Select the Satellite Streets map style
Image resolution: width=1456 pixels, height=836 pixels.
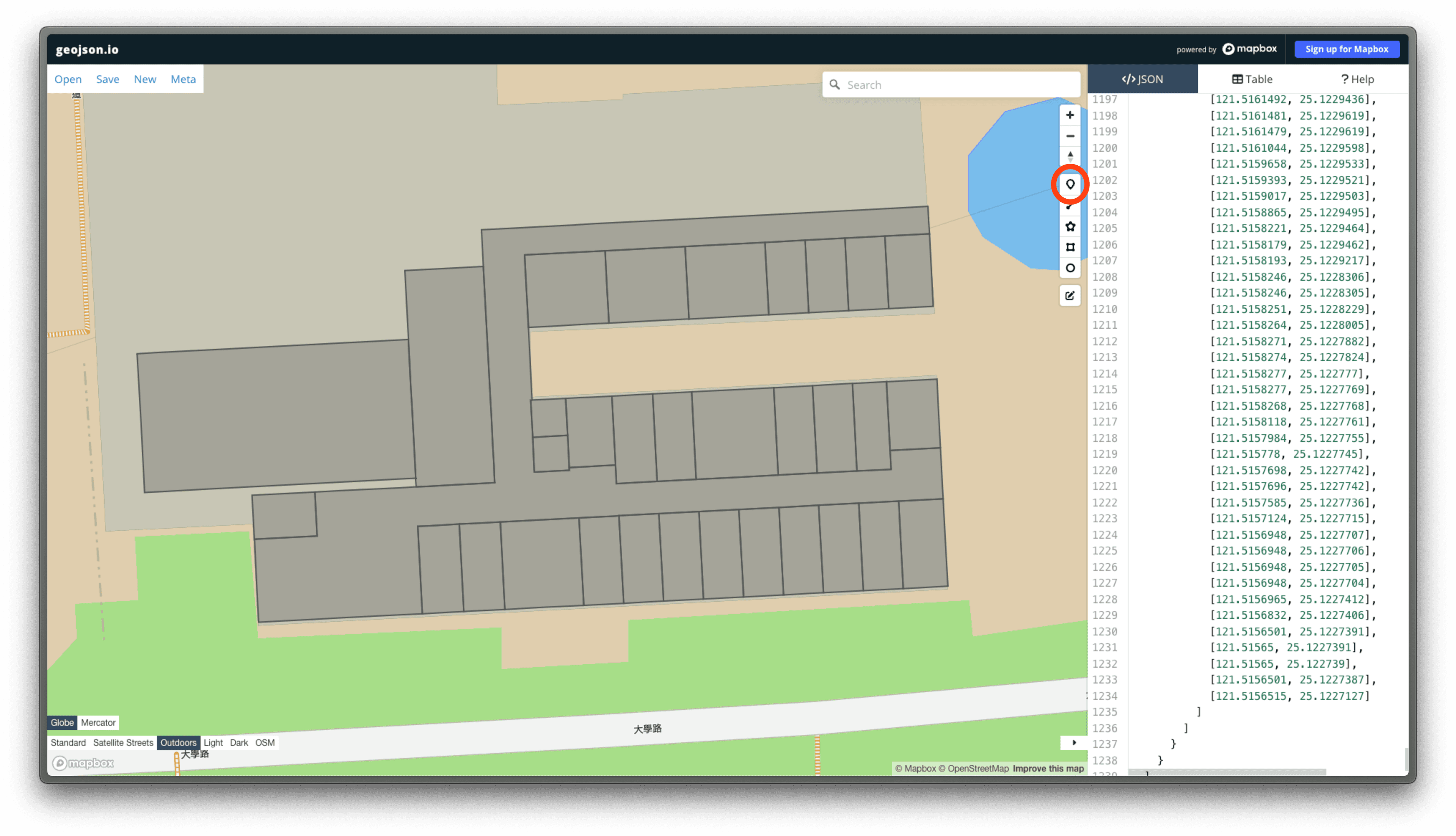[x=123, y=742]
